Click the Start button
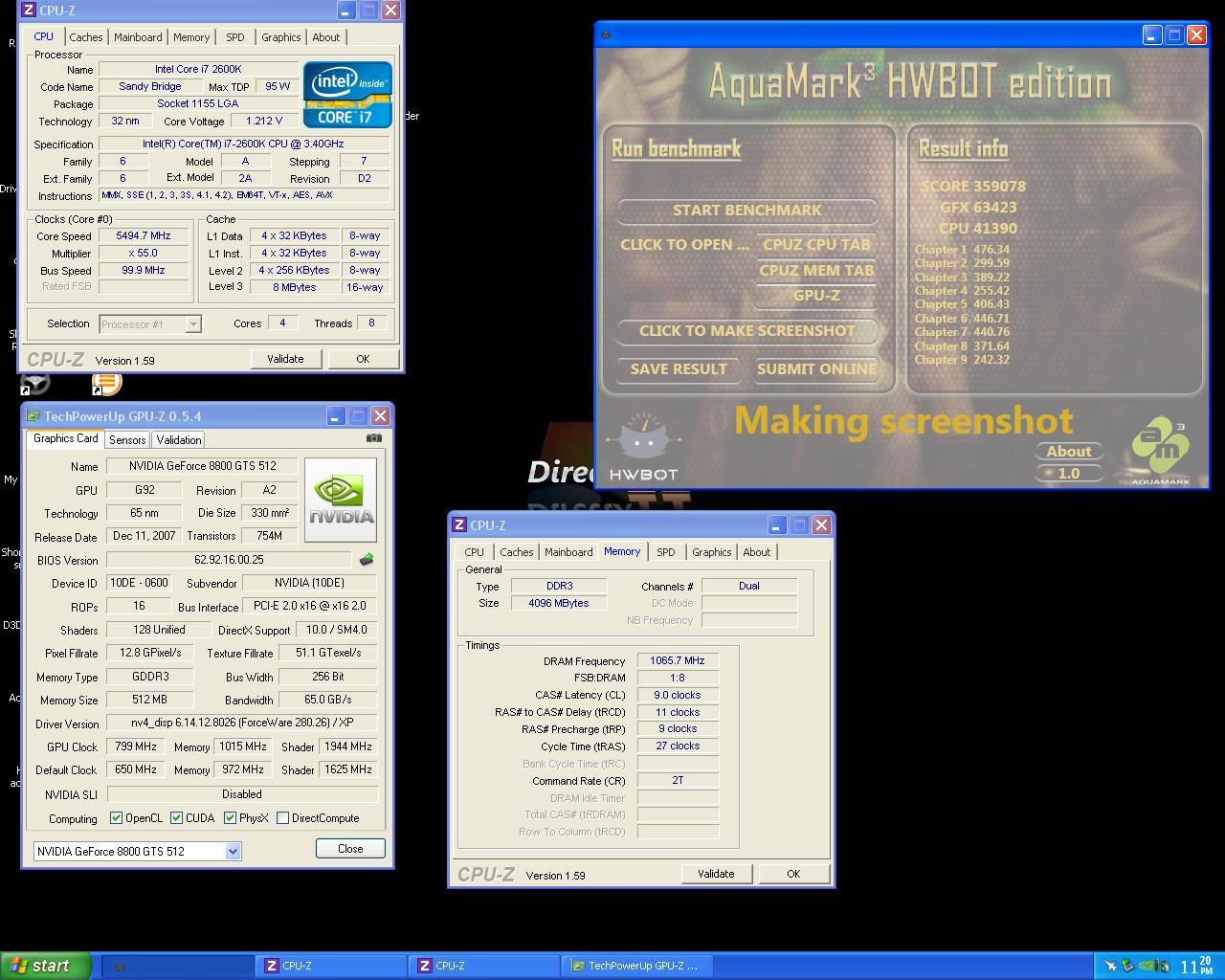 [46, 966]
